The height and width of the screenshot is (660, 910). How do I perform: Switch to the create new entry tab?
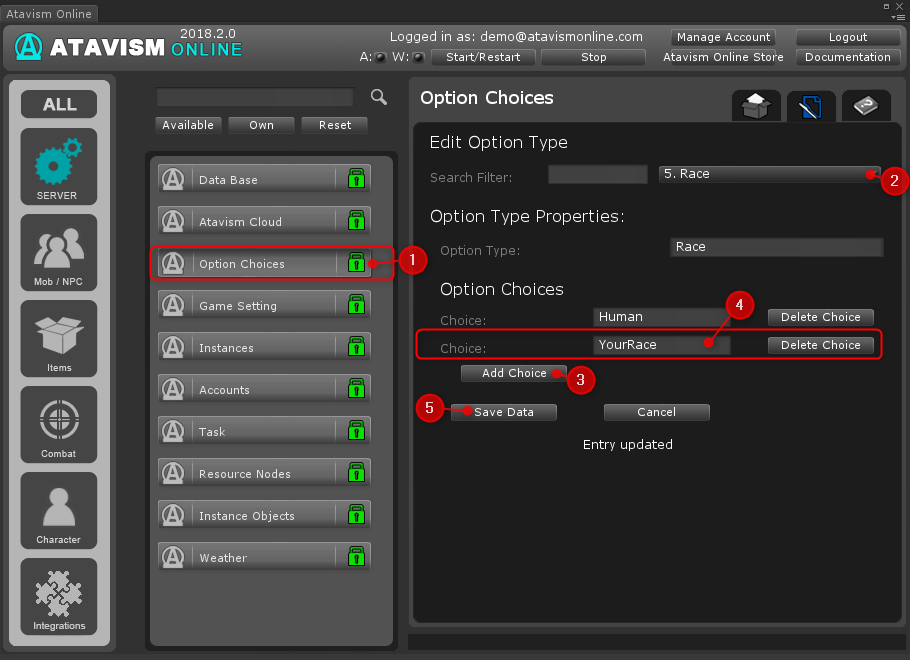tap(756, 106)
